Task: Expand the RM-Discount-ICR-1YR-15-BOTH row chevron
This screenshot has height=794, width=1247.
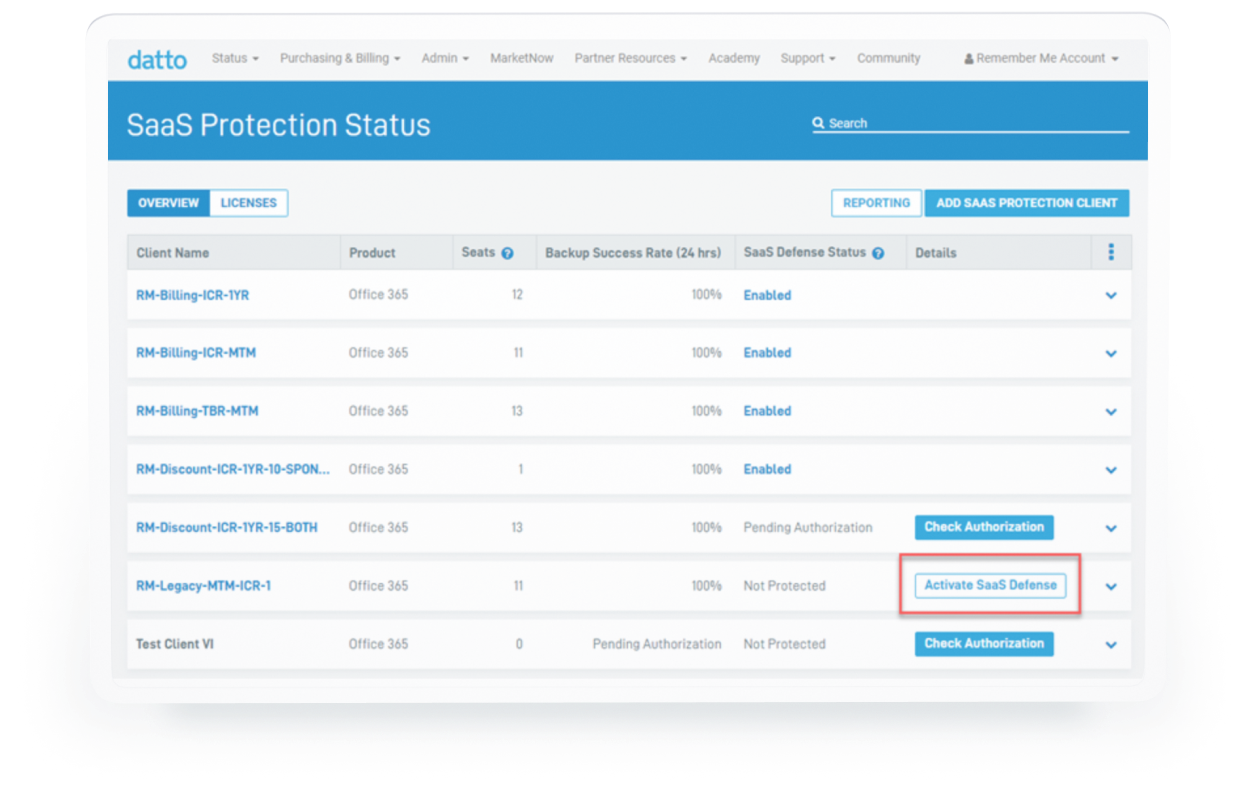Action: tap(1111, 528)
